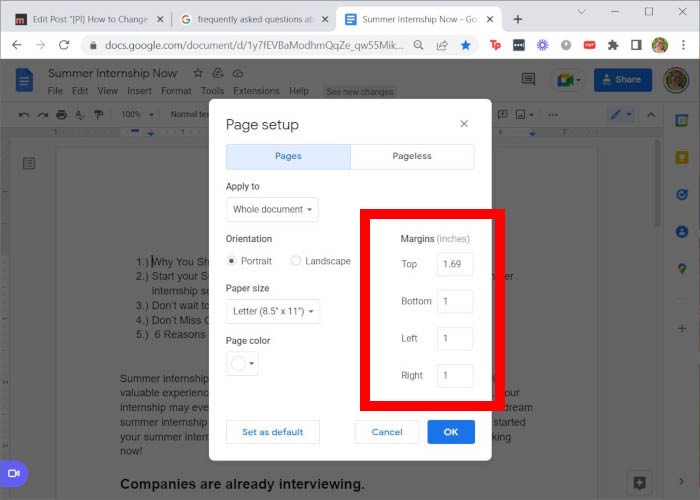The width and height of the screenshot is (700, 500).
Task: Click the browser address bar URL
Action: point(254,45)
